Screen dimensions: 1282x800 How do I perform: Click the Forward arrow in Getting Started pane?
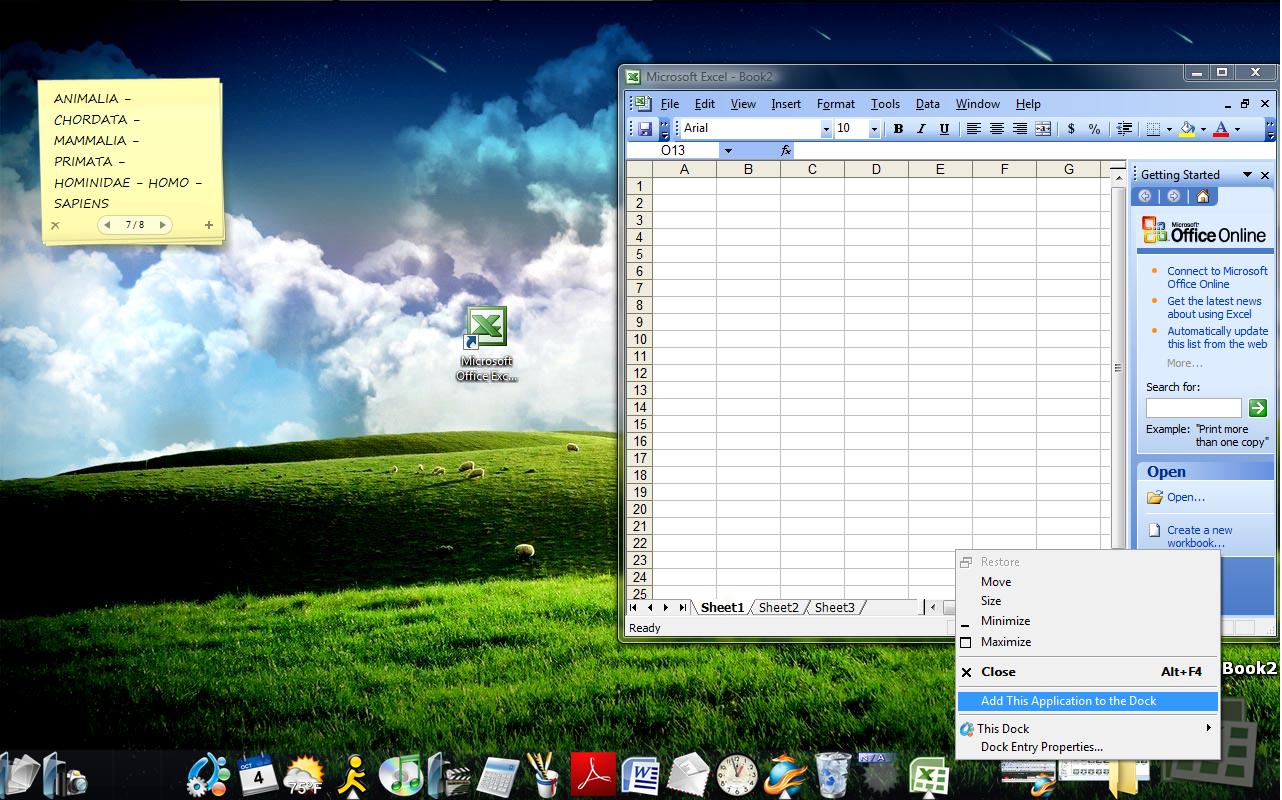click(1173, 196)
